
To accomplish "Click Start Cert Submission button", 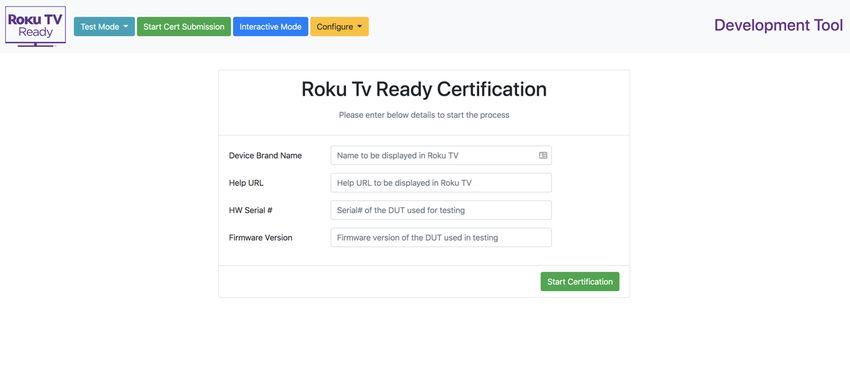I will click(x=184, y=27).
